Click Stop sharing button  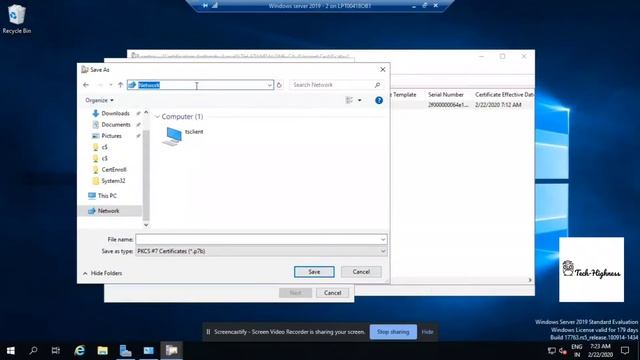[x=393, y=332]
